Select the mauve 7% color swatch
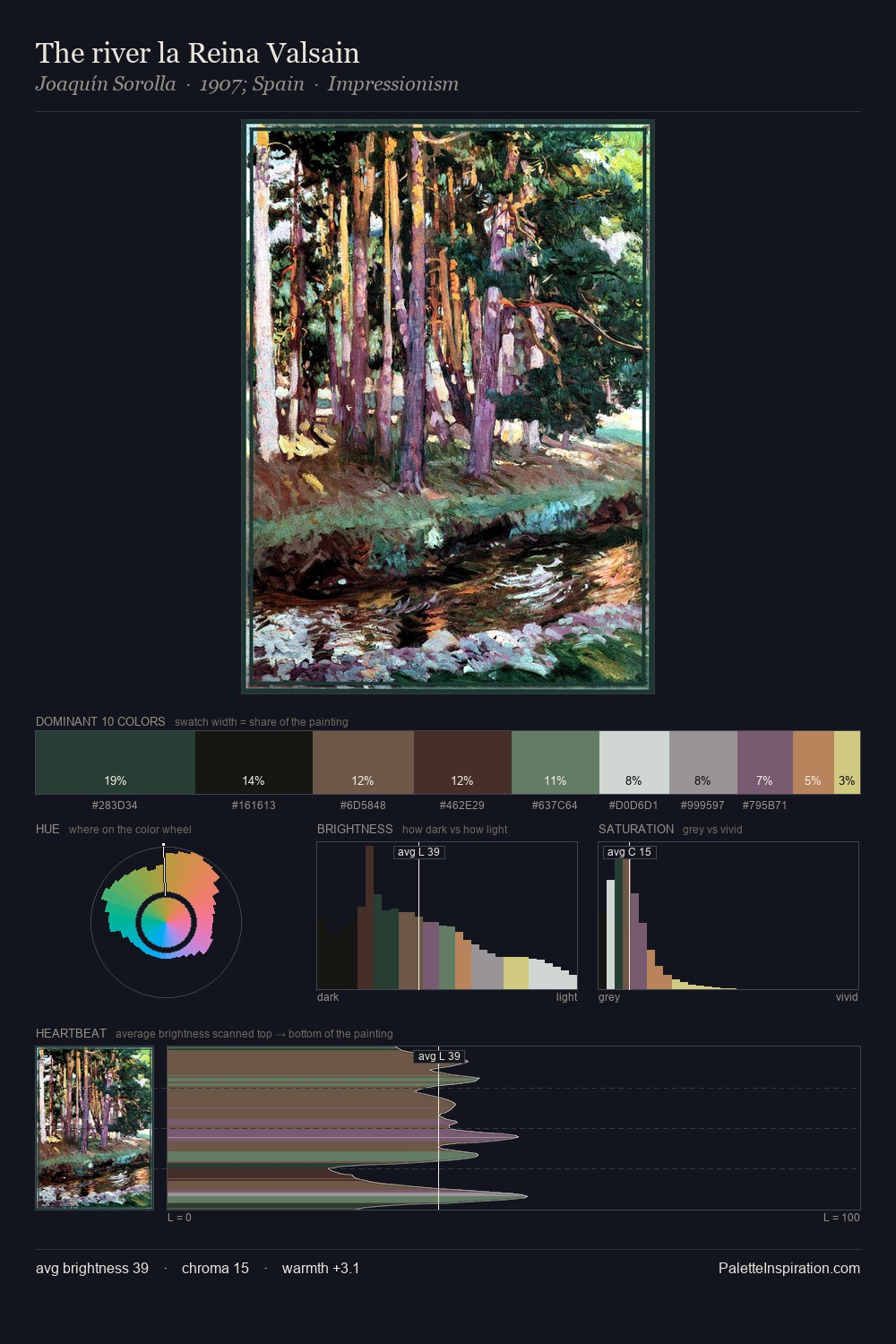The width and height of the screenshot is (896, 1344). coord(765,762)
